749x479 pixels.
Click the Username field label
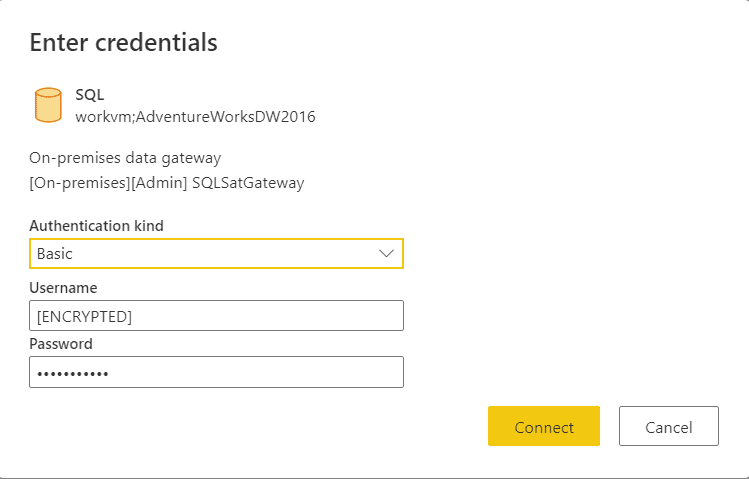64,287
